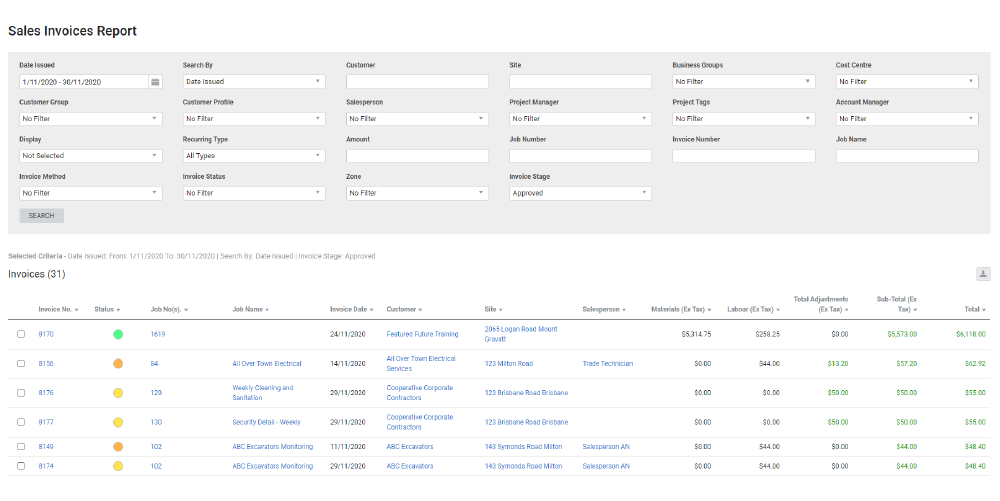
Task: Click the Invoice Number input field
Action: tap(744, 156)
